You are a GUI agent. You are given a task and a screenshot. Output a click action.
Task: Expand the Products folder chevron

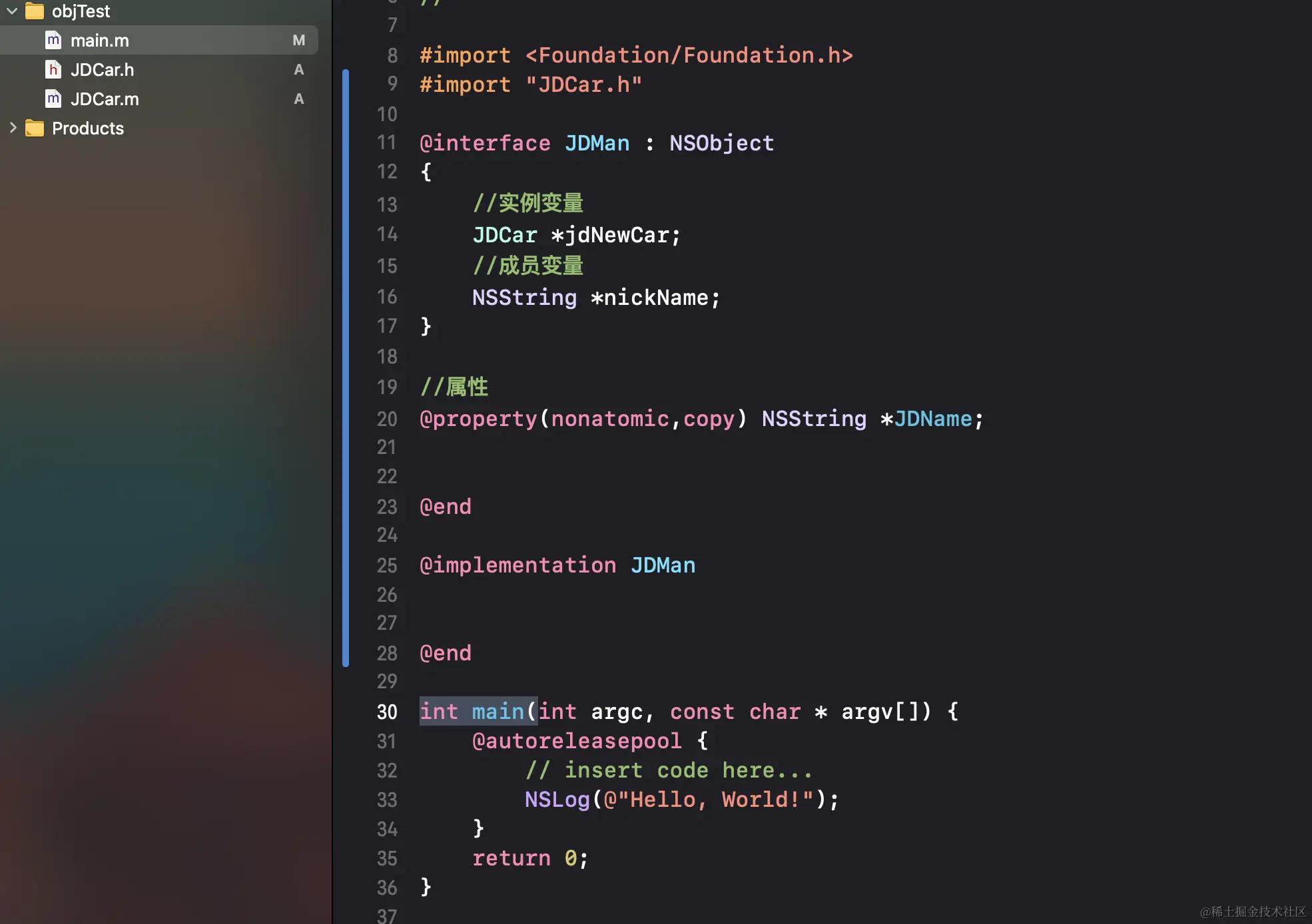coord(12,128)
